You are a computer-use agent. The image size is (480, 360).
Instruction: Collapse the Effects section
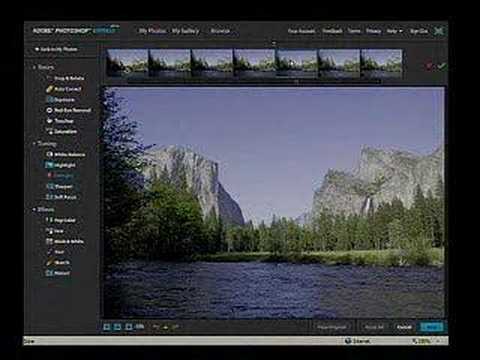(34, 209)
